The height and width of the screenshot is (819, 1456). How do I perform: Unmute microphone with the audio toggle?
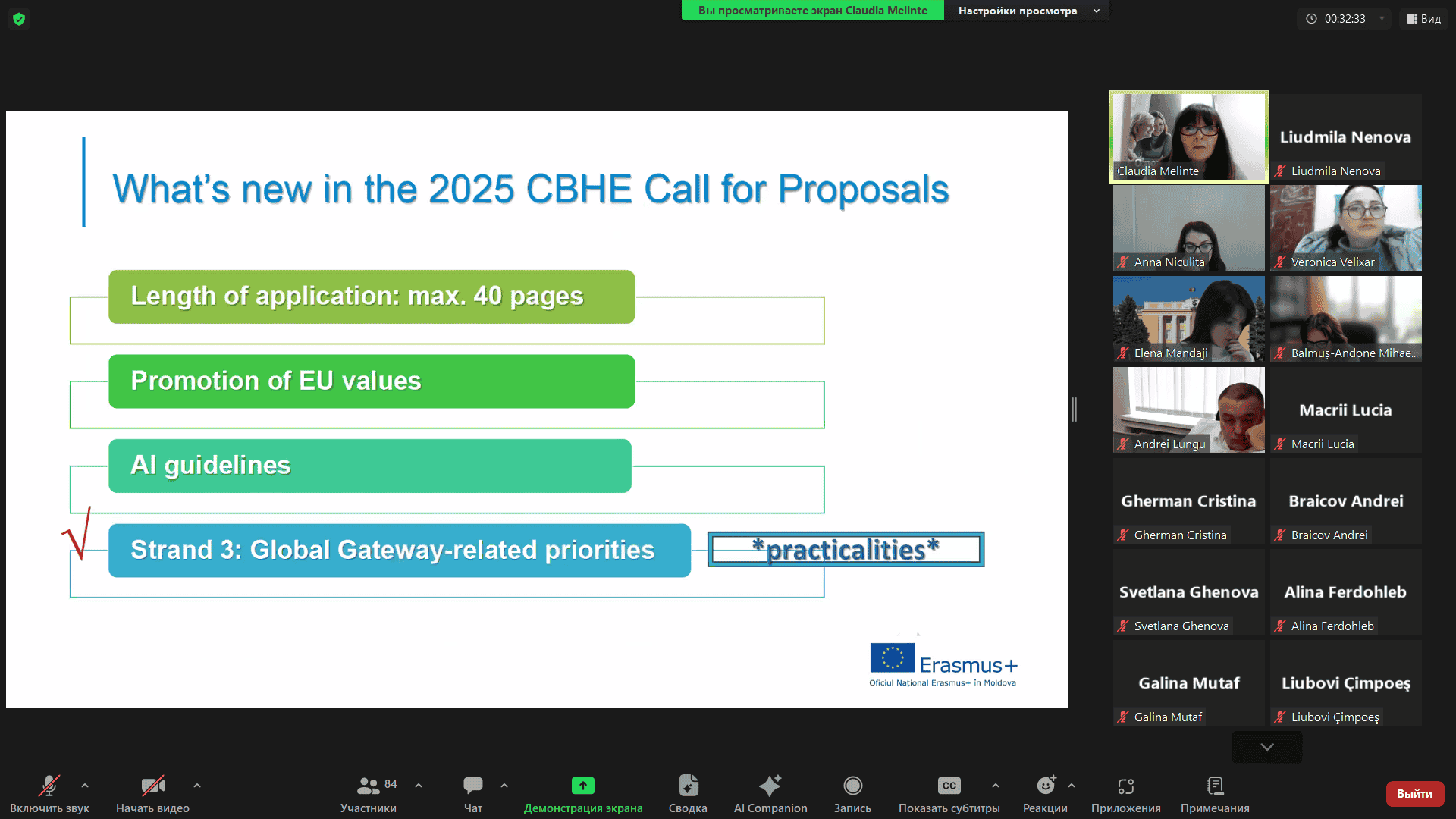tap(49, 786)
